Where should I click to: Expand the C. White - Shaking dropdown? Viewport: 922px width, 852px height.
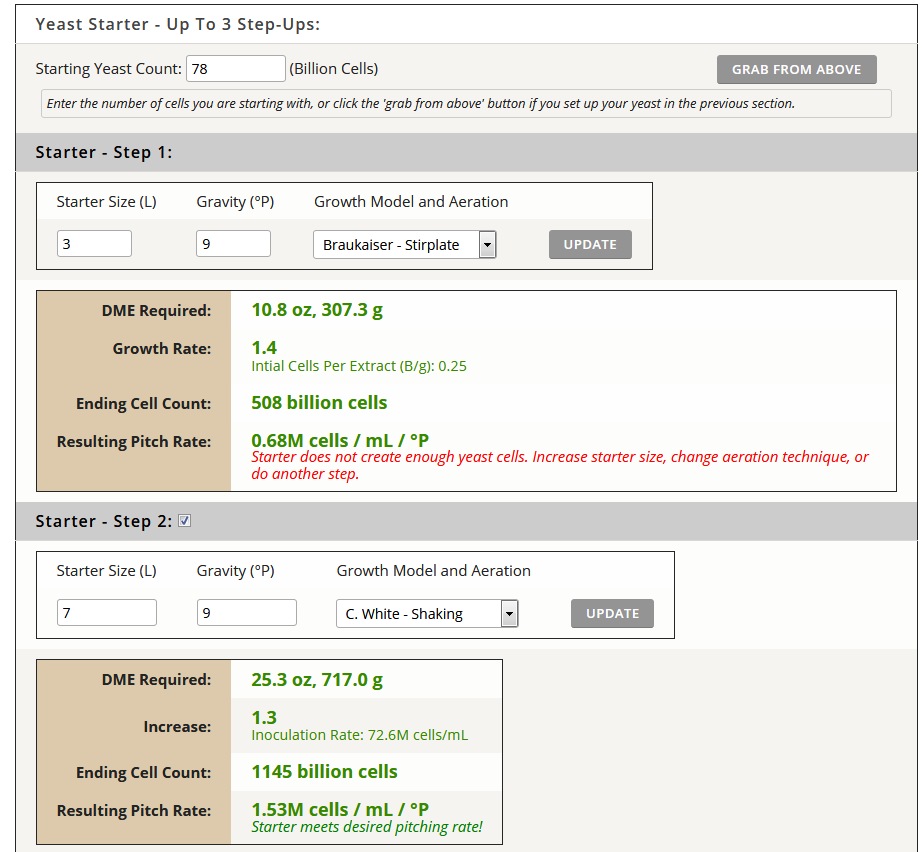coord(427,614)
